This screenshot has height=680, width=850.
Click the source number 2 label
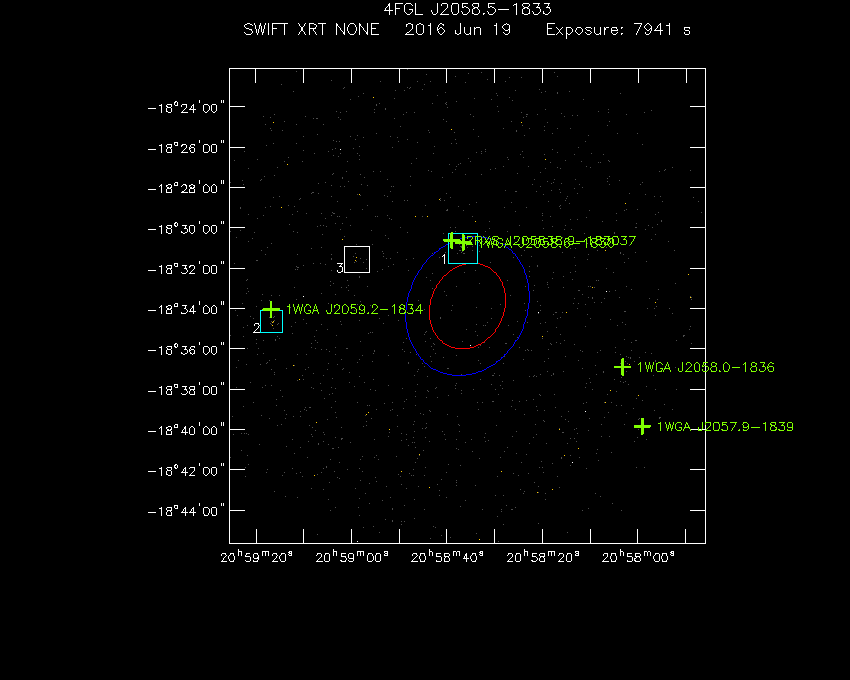(256, 328)
